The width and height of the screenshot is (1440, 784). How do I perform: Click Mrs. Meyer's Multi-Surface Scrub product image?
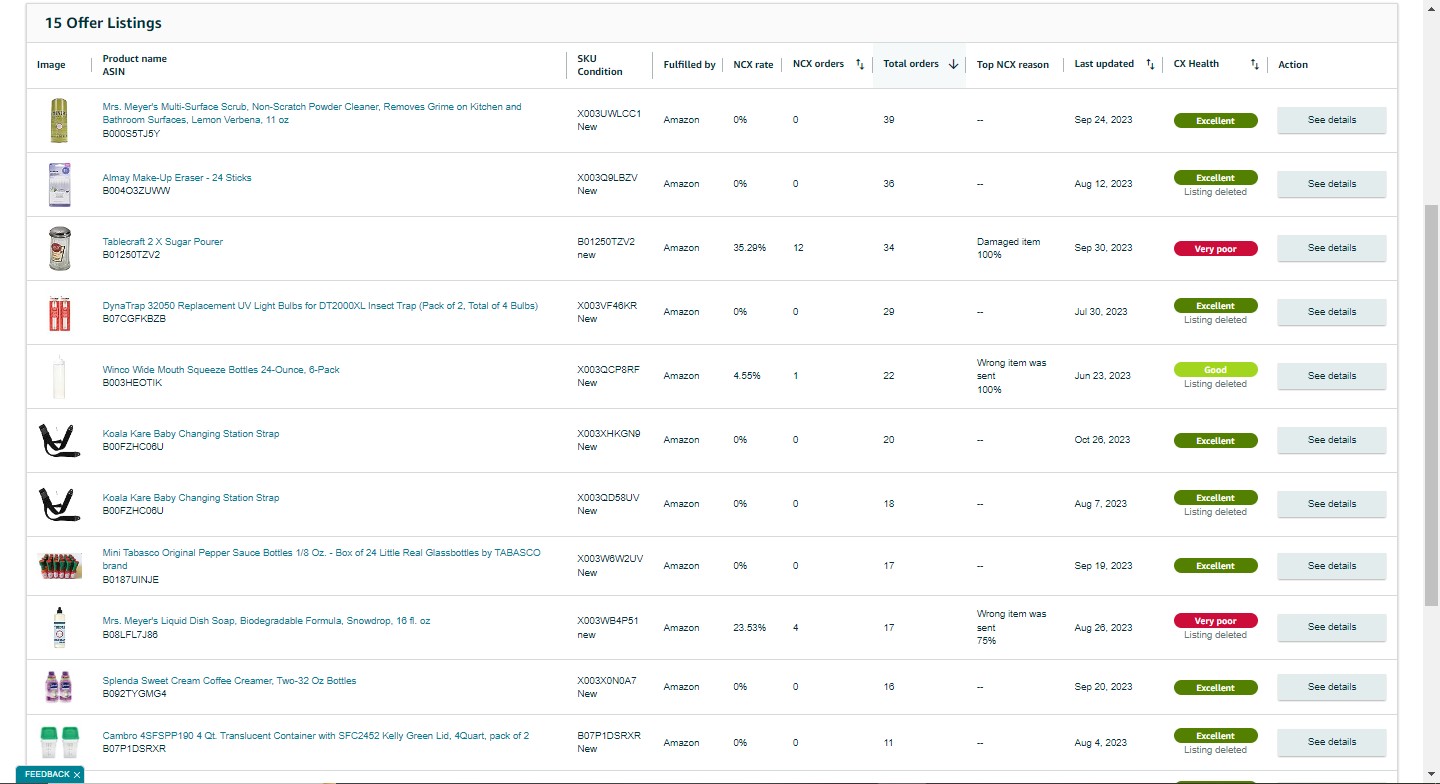point(60,120)
